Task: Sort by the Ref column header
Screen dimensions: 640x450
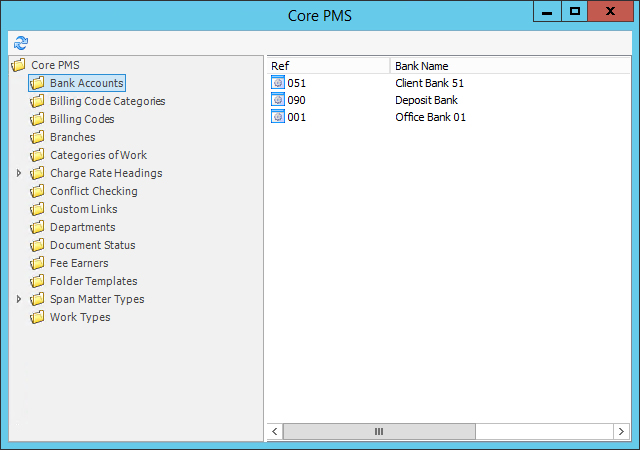Action: coord(326,65)
